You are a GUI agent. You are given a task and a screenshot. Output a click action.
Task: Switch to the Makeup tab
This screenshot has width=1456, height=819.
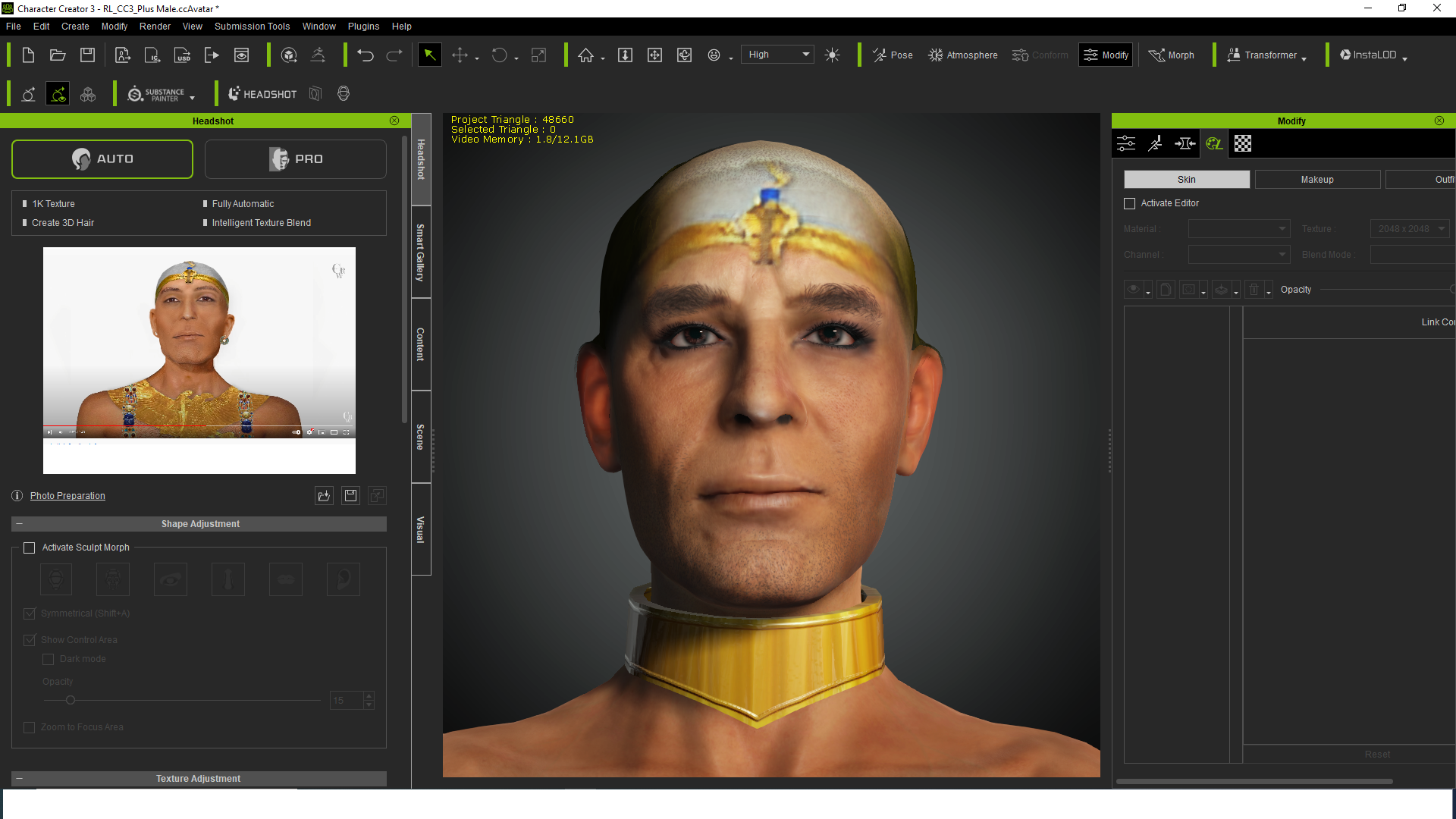click(x=1317, y=180)
